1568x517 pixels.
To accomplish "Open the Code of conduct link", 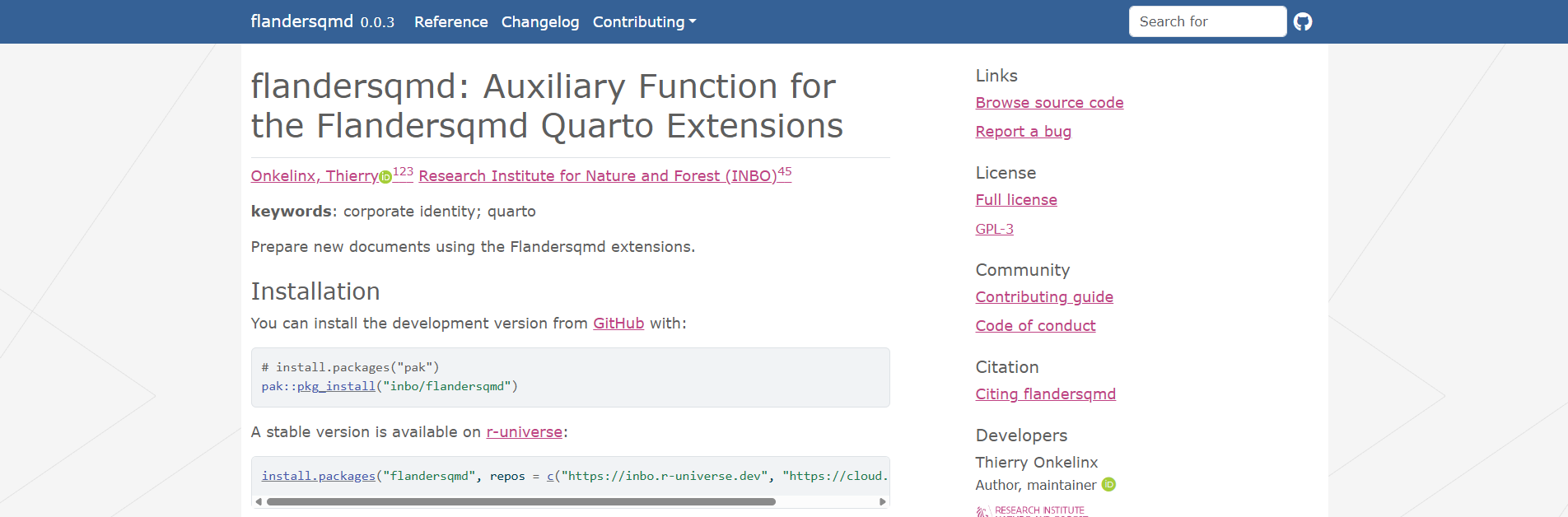I will click(x=1035, y=326).
